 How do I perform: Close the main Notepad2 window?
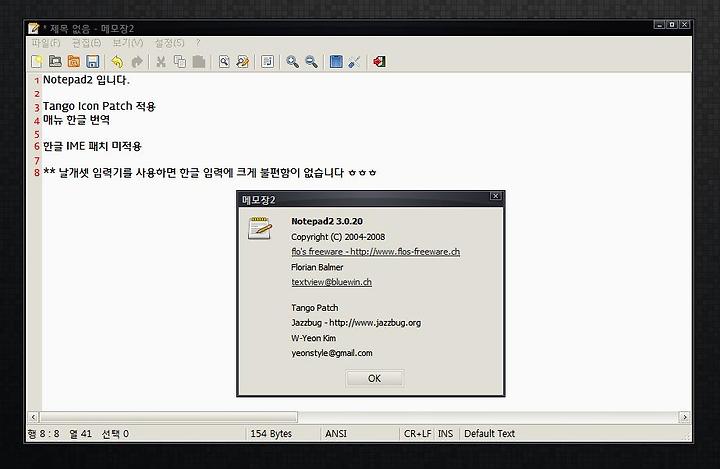[x=684, y=24]
